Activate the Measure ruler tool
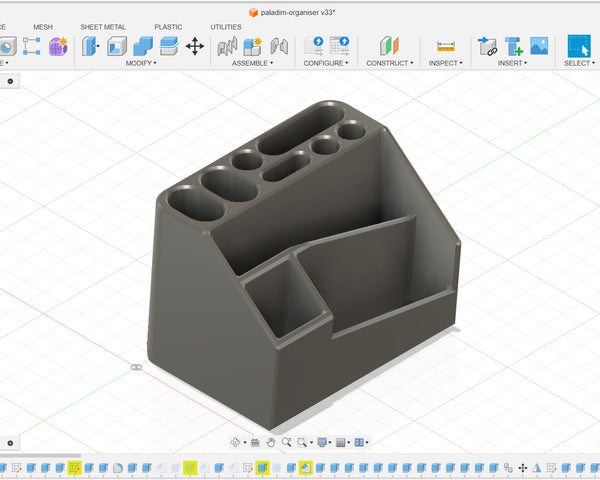This screenshot has height=480, width=600. [x=446, y=46]
